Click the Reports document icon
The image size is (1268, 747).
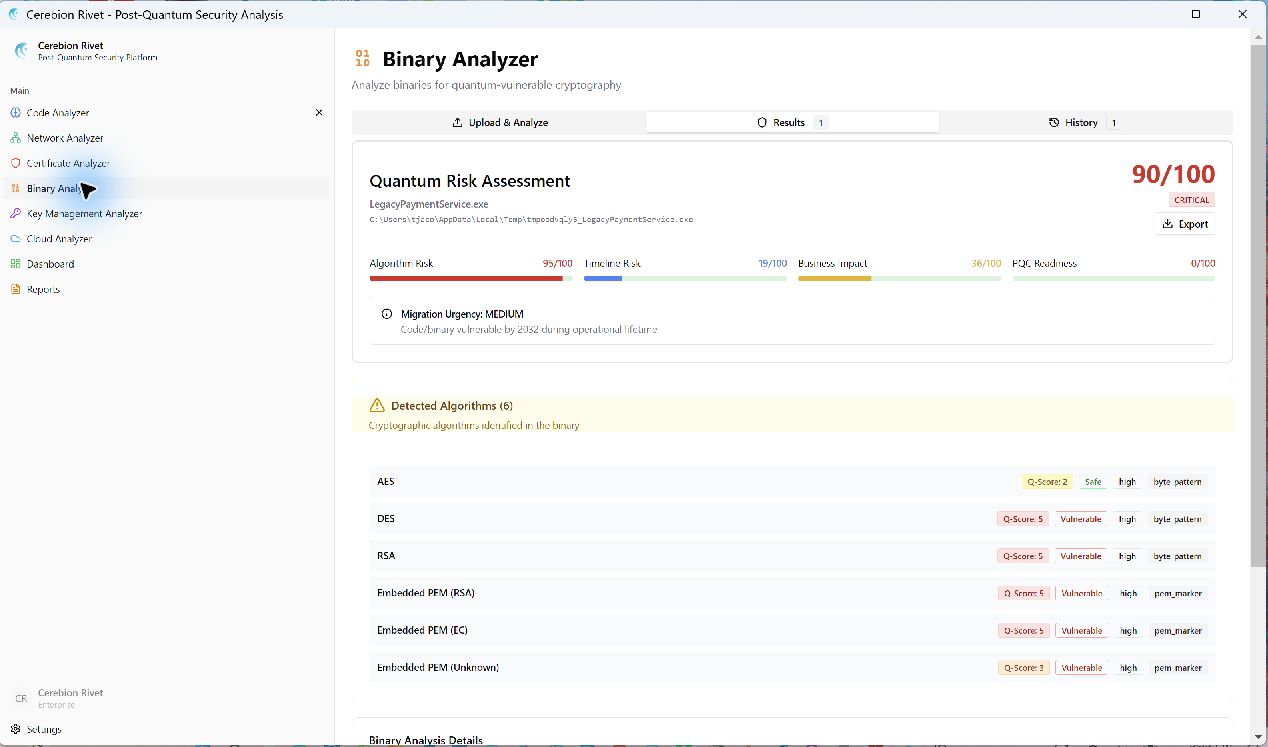point(15,289)
